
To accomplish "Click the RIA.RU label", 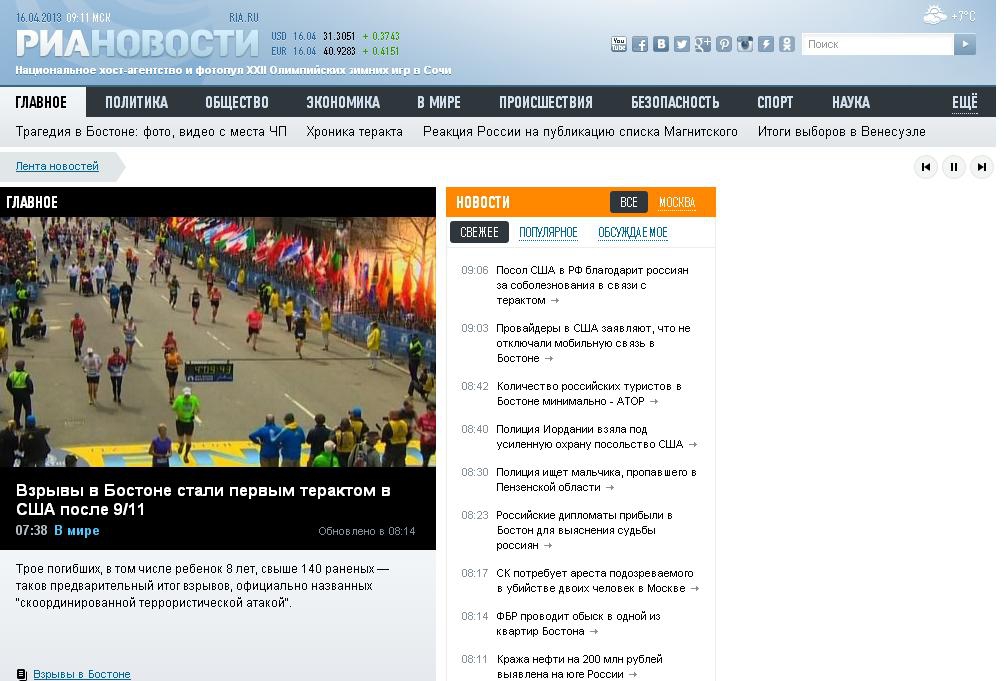I will click(244, 17).
